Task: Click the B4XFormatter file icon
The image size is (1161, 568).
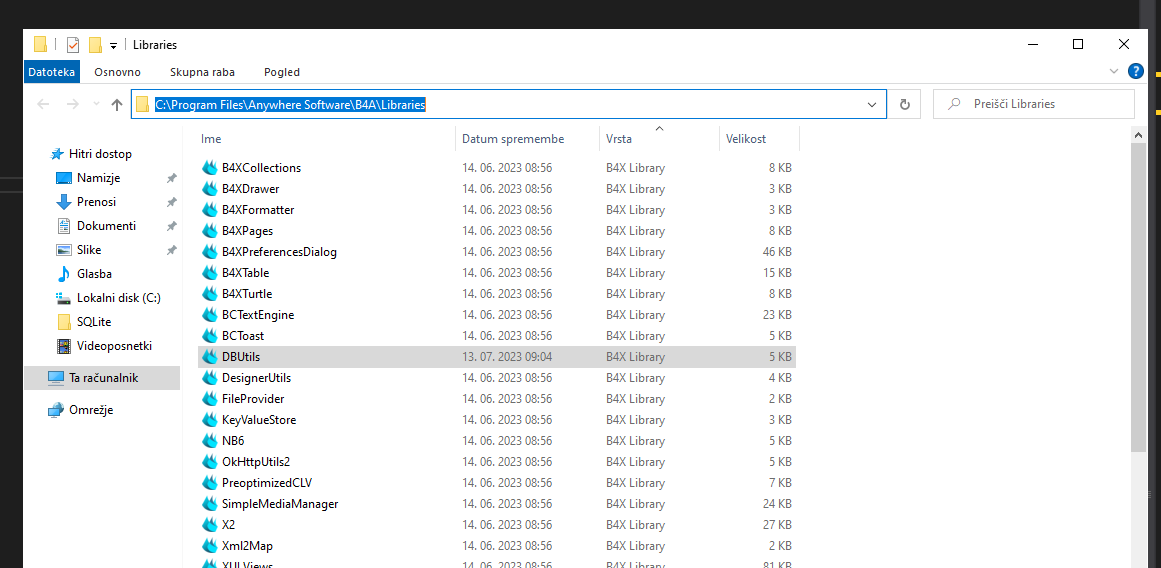Action: click(x=210, y=210)
